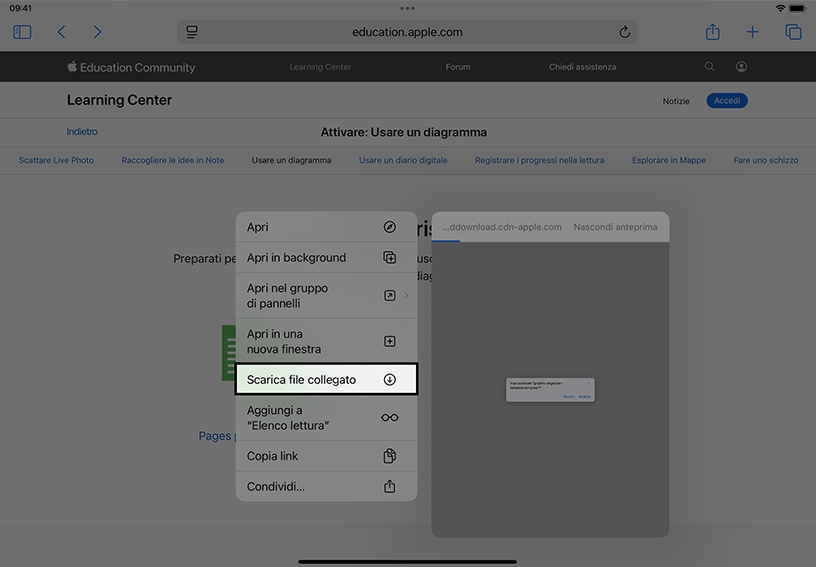Click the arrow-box icon beside Apri nel gruppo di pannelli

389,295
